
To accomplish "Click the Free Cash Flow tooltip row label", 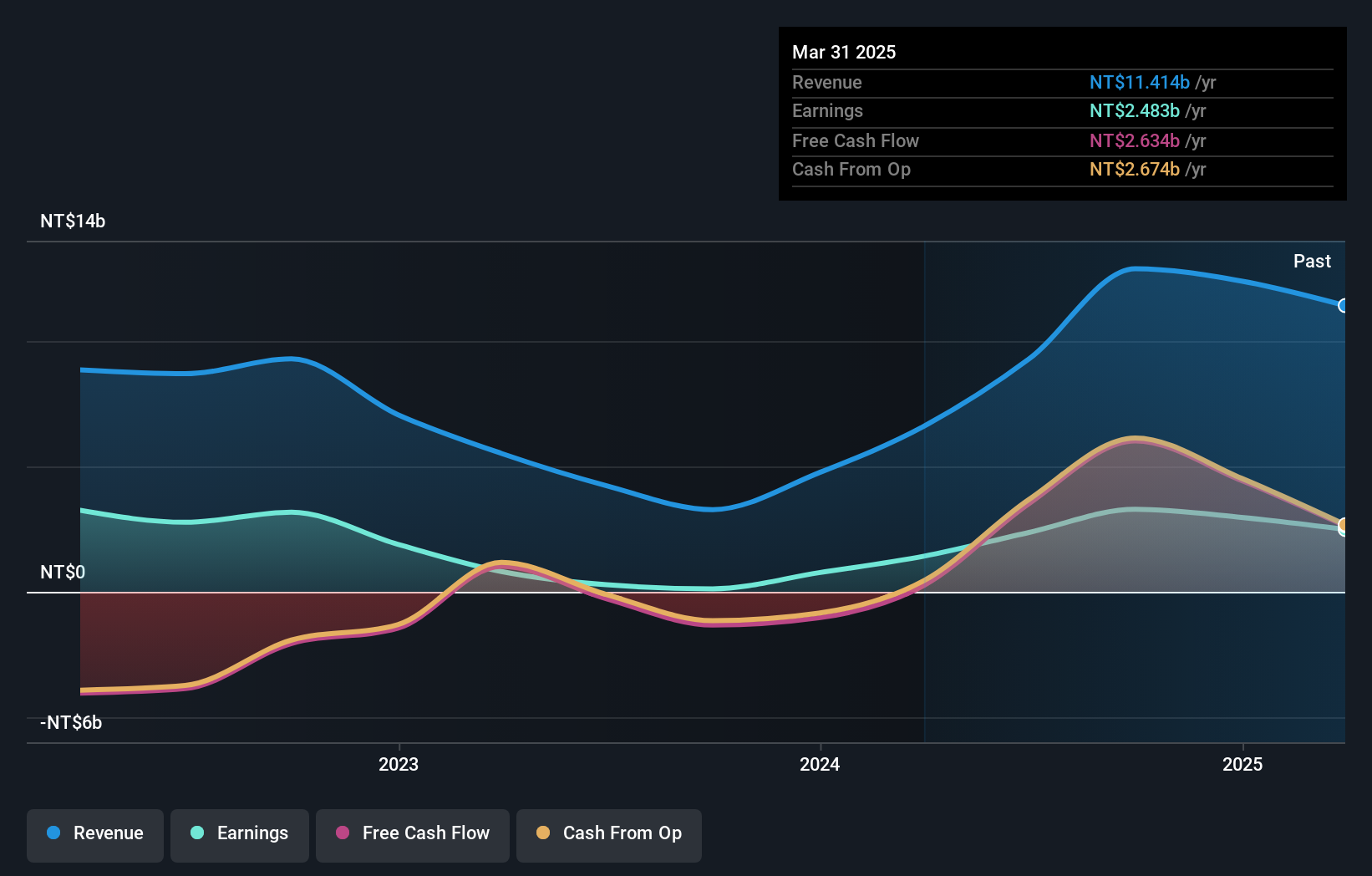I will coord(856,140).
